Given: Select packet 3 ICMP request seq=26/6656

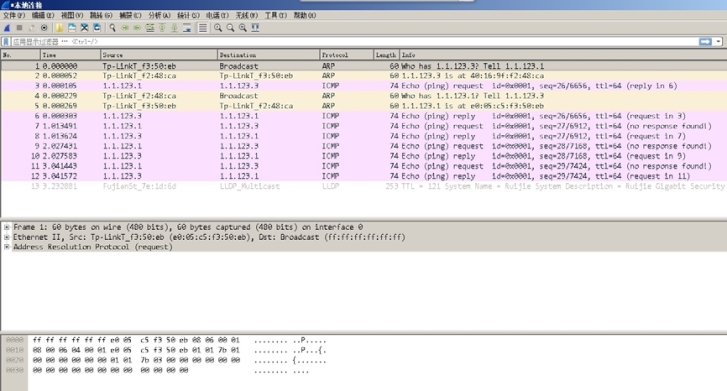Looking at the screenshot, I should [x=364, y=86].
